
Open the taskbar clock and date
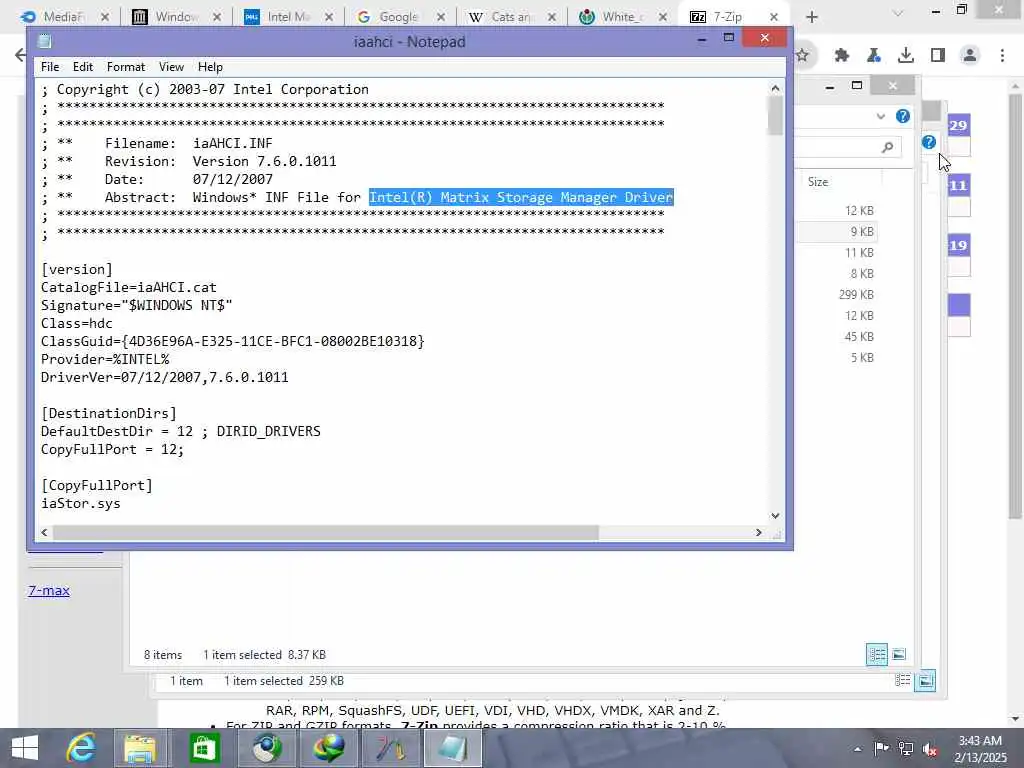pyautogui.click(x=980, y=748)
